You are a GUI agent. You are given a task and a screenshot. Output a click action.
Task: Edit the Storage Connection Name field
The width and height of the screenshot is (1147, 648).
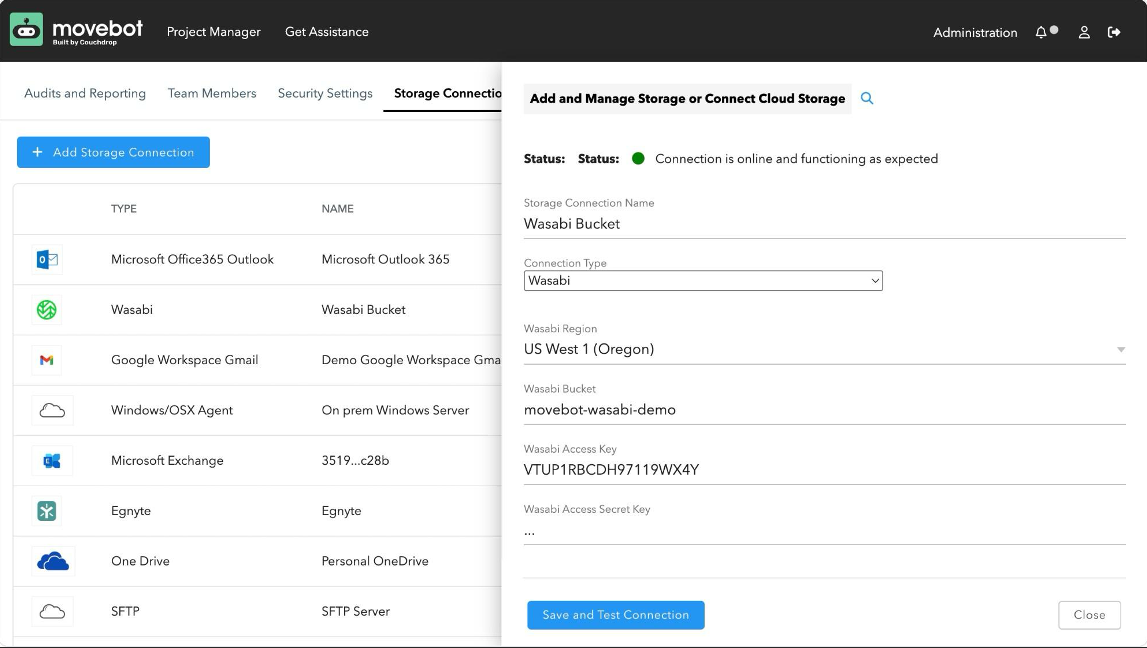[x=824, y=224]
